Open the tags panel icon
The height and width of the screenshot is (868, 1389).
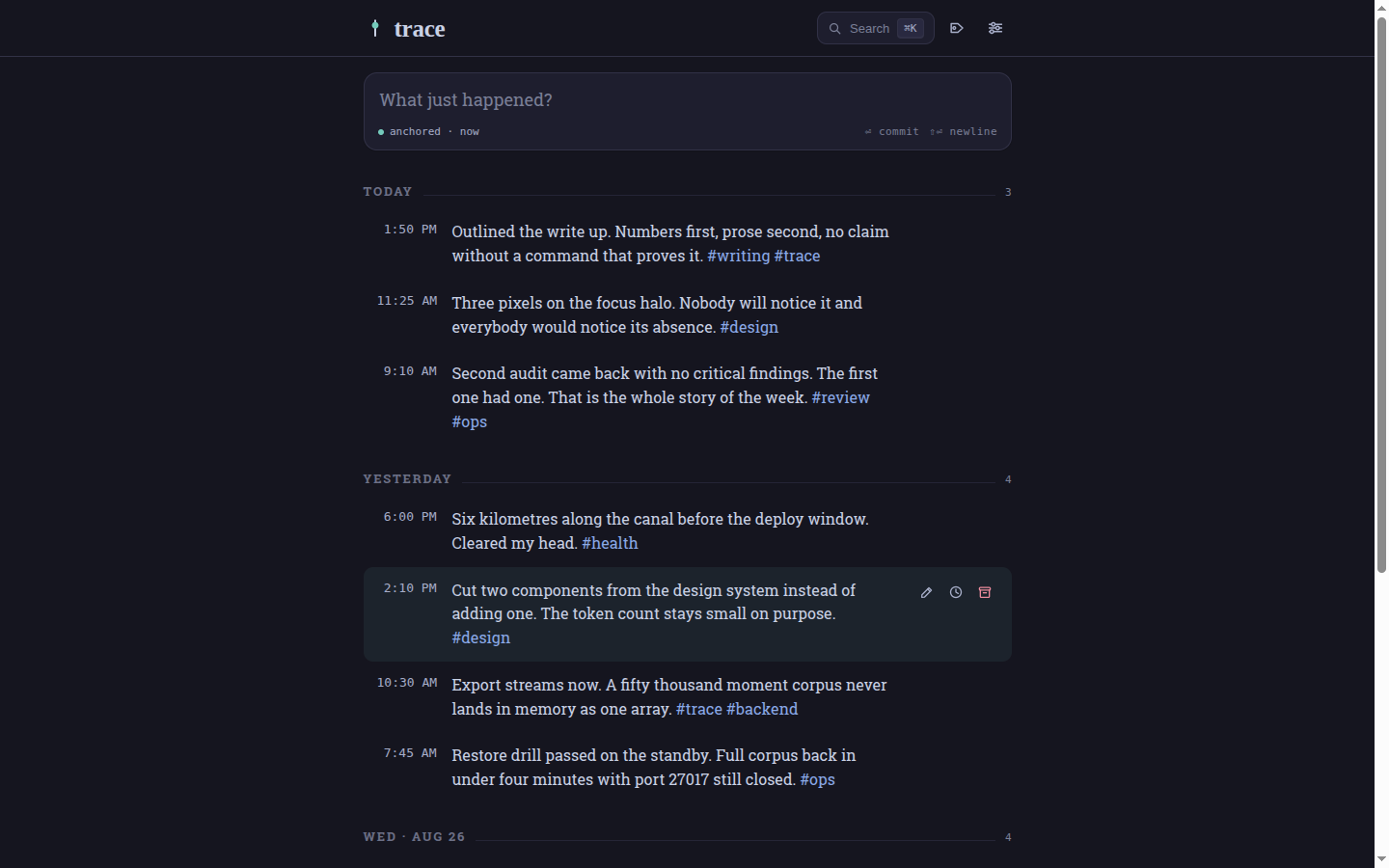coord(957,28)
